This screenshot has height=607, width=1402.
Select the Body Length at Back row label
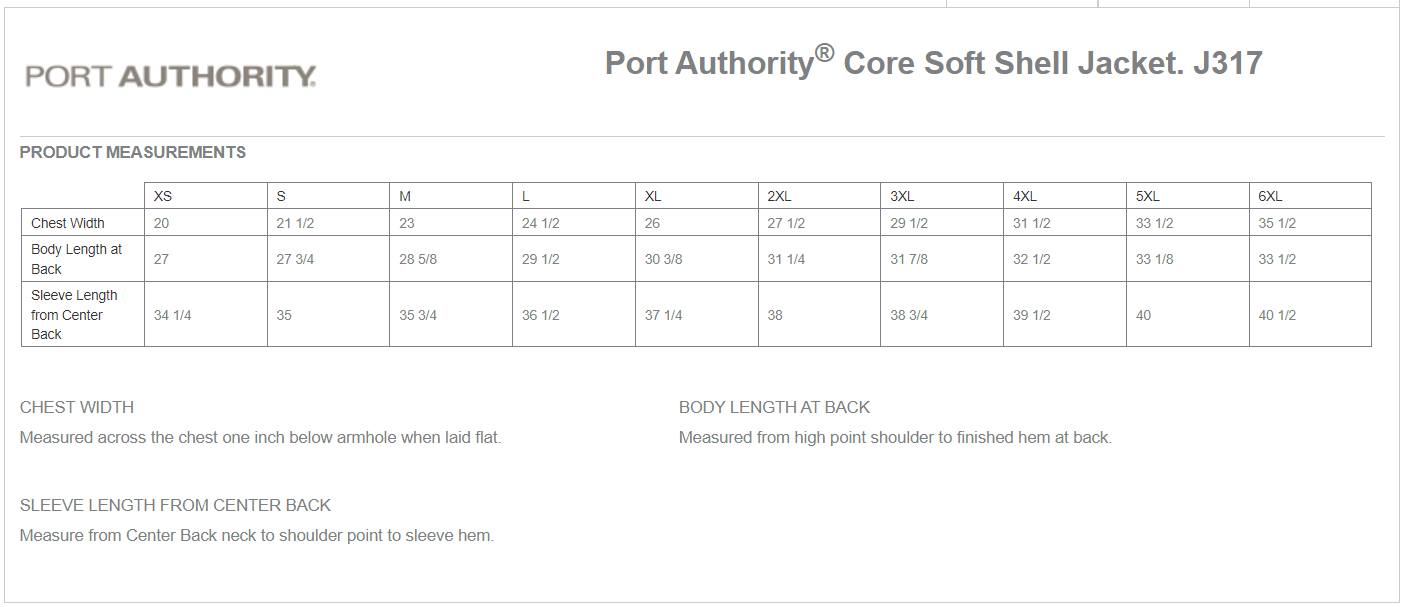pos(76,259)
